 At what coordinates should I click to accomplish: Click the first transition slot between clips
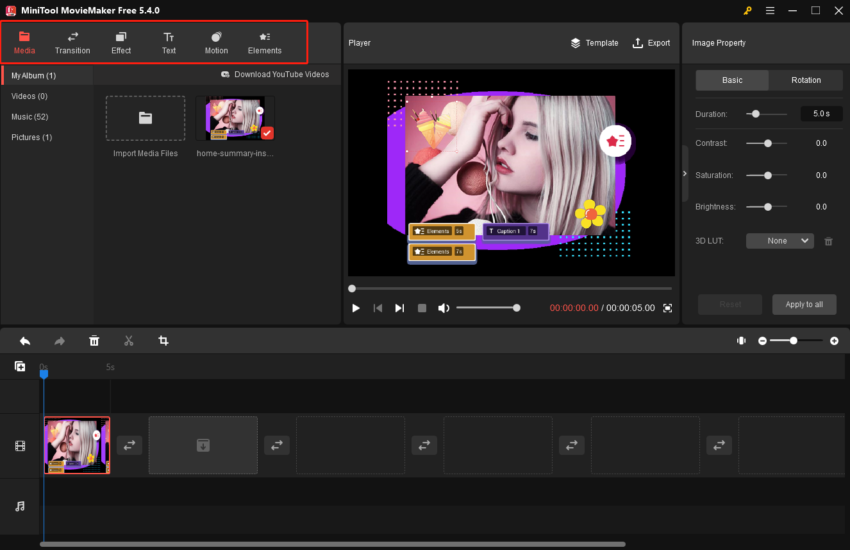point(129,445)
